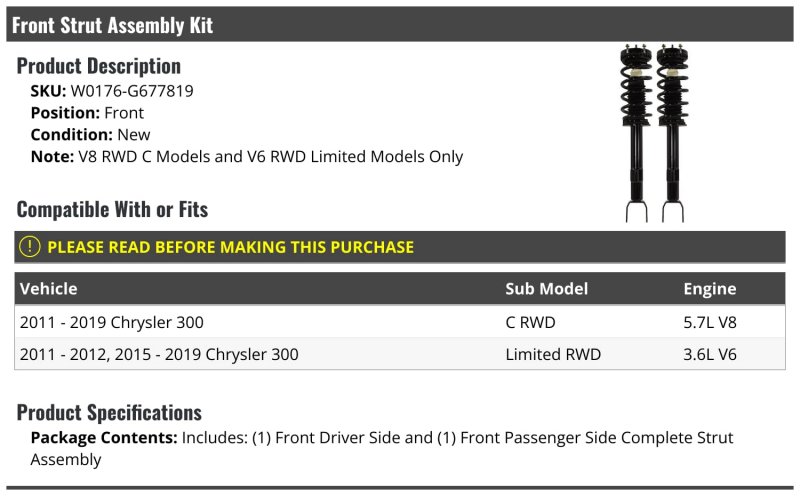Click the Product Specifications heading

[x=109, y=413]
